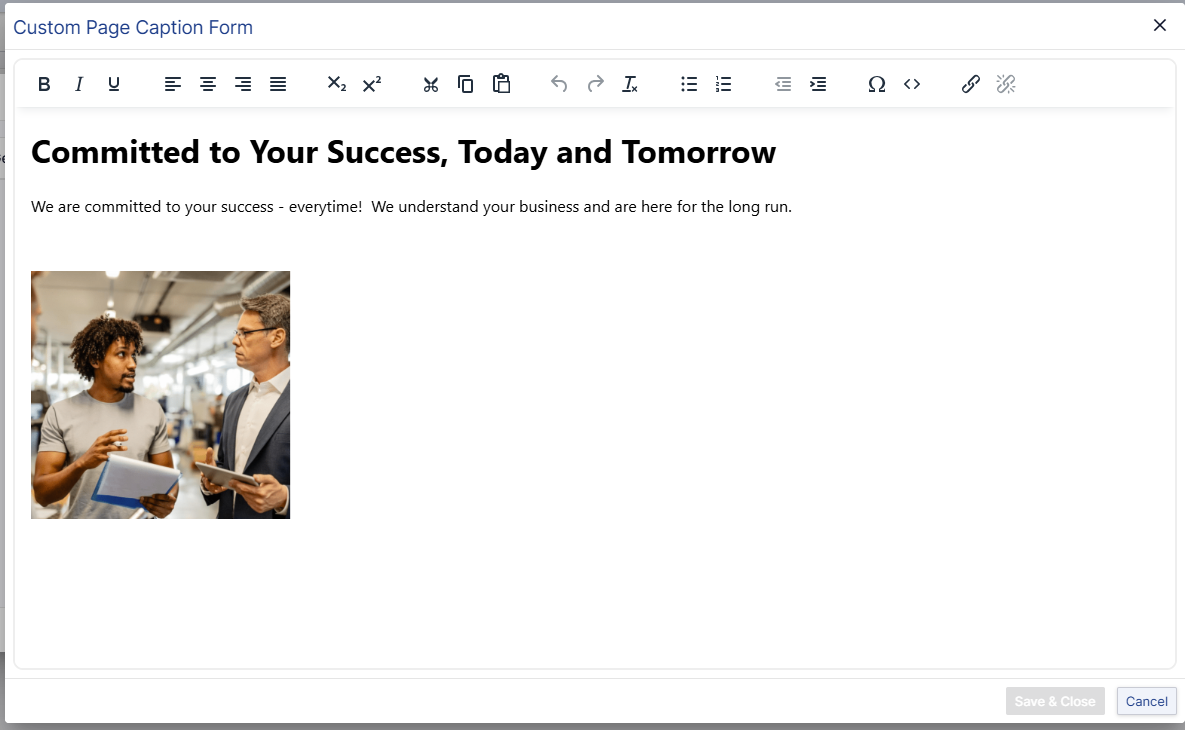This screenshot has height=730, width=1185.
Task: Insert a hyperlink
Action: coord(970,84)
